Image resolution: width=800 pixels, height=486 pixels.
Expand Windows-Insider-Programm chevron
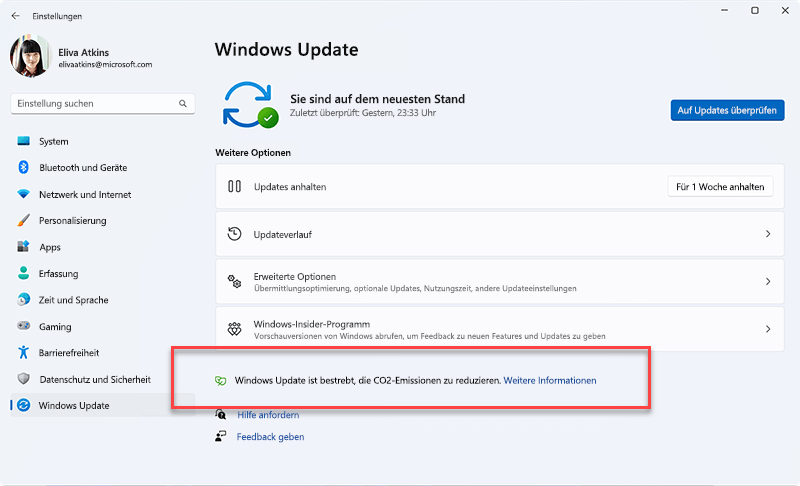[768, 329]
